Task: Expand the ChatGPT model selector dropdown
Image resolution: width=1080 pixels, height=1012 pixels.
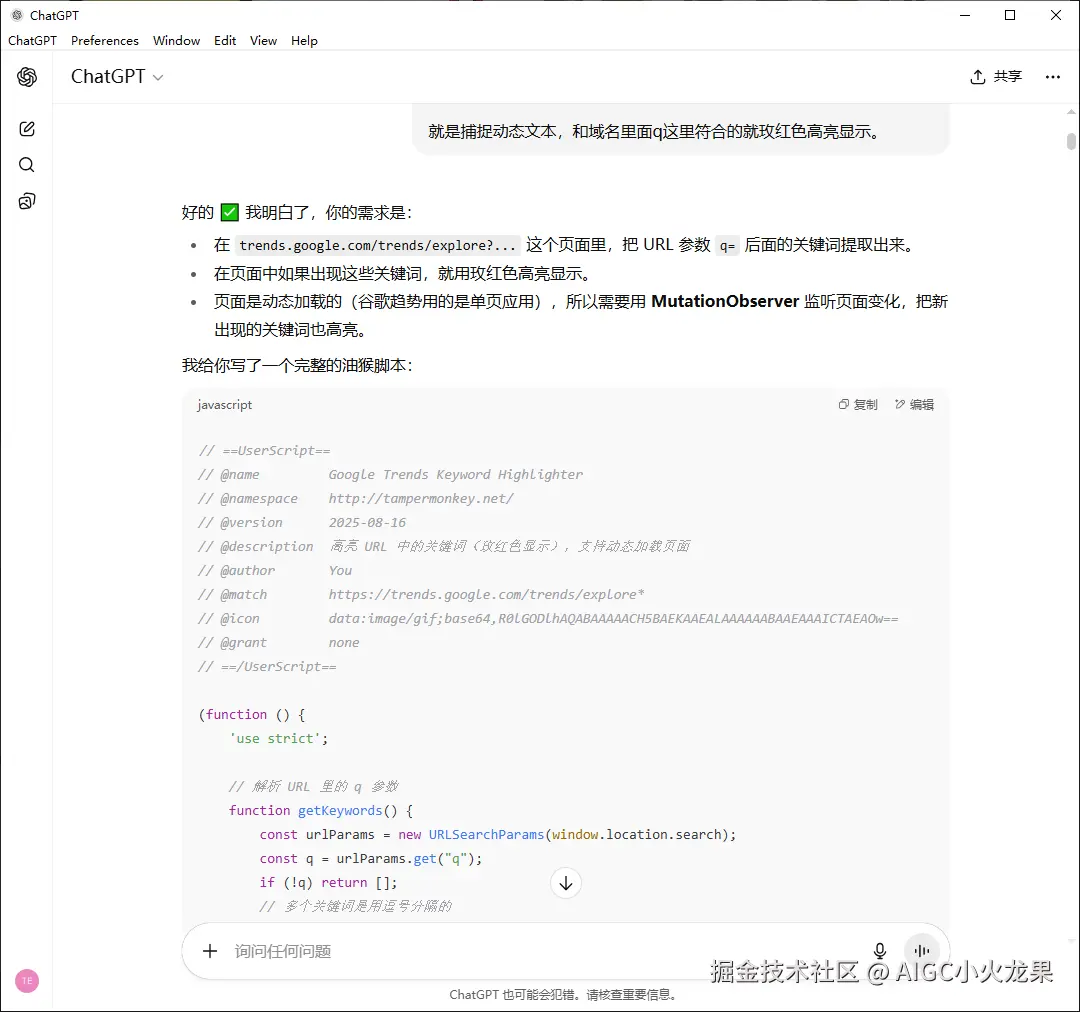Action: [118, 76]
